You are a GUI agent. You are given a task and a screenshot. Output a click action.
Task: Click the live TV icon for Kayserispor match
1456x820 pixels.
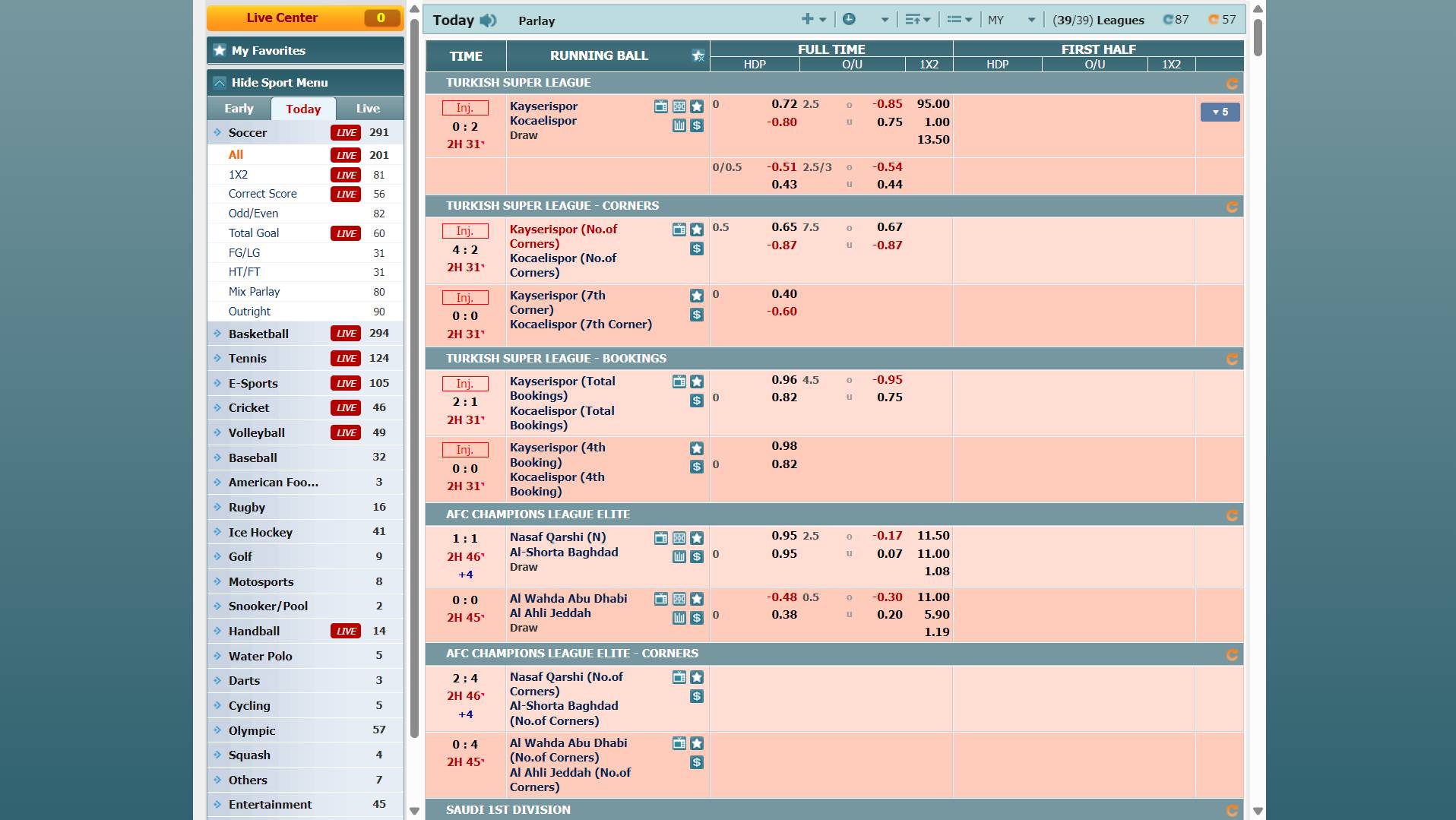click(x=660, y=106)
